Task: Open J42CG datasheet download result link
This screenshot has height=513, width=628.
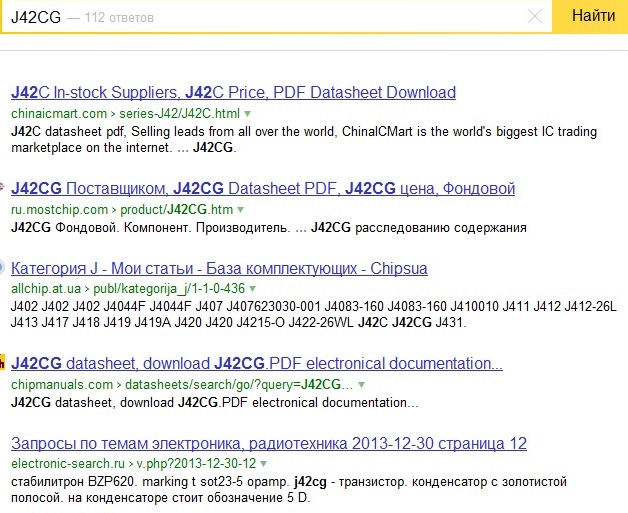Action: pos(257,363)
